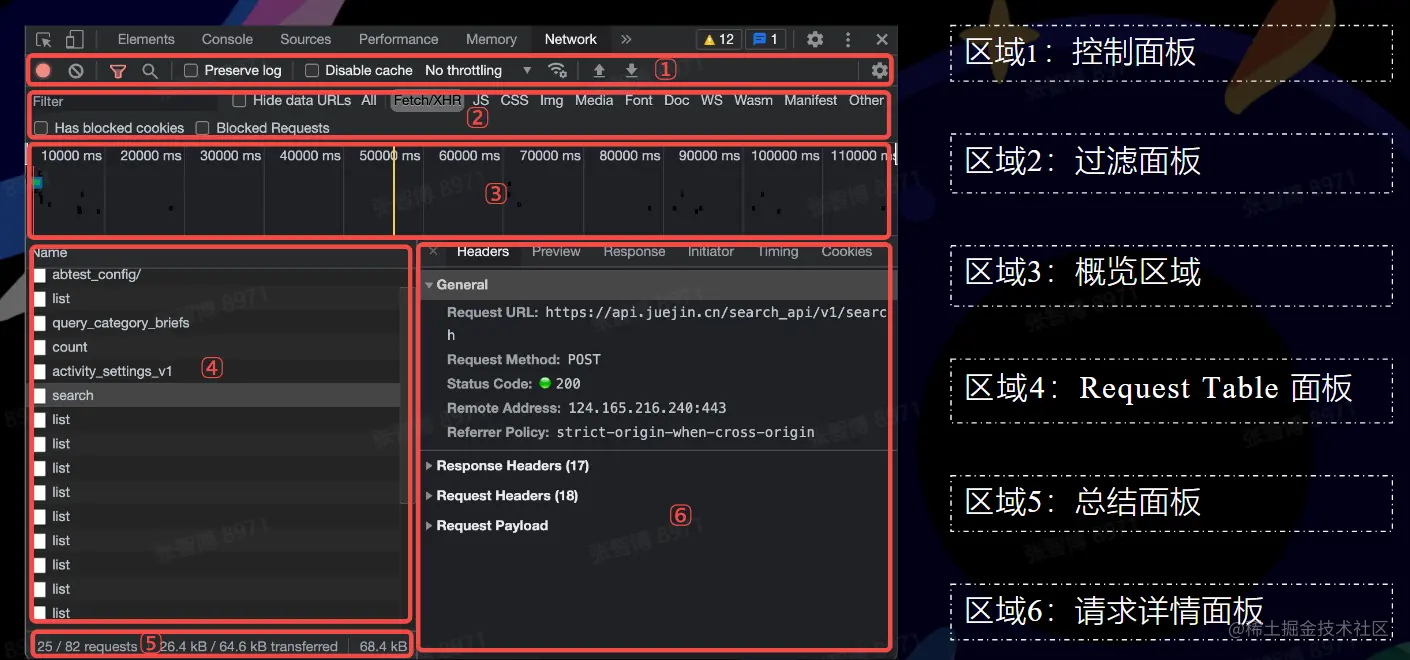The width and height of the screenshot is (1410, 660).
Task: Switch to the Console tab
Action: [227, 39]
